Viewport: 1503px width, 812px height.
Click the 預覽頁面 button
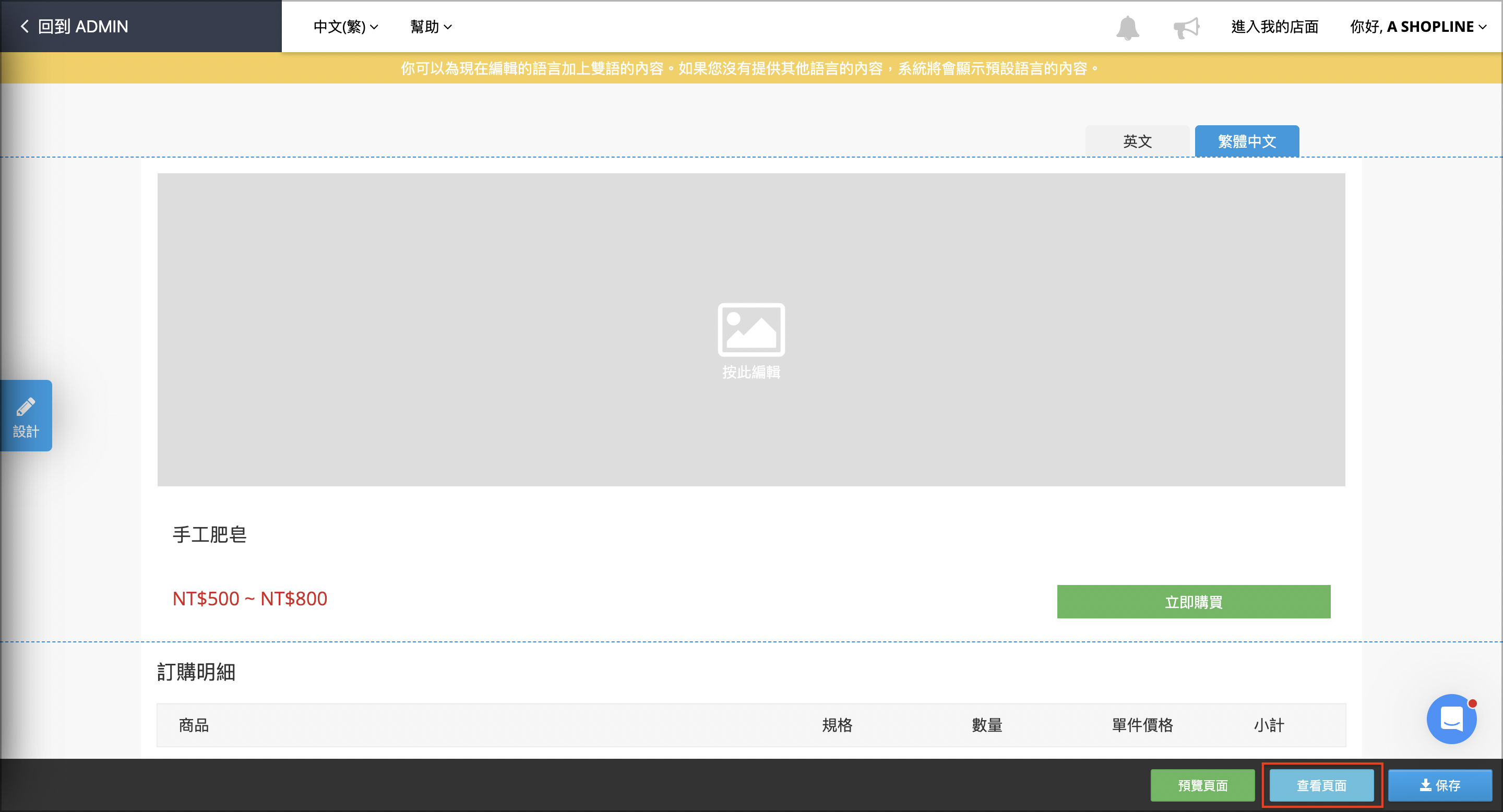1202,785
